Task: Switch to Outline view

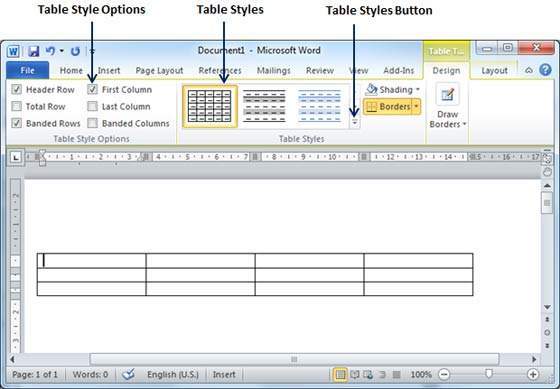Action: click(382, 374)
